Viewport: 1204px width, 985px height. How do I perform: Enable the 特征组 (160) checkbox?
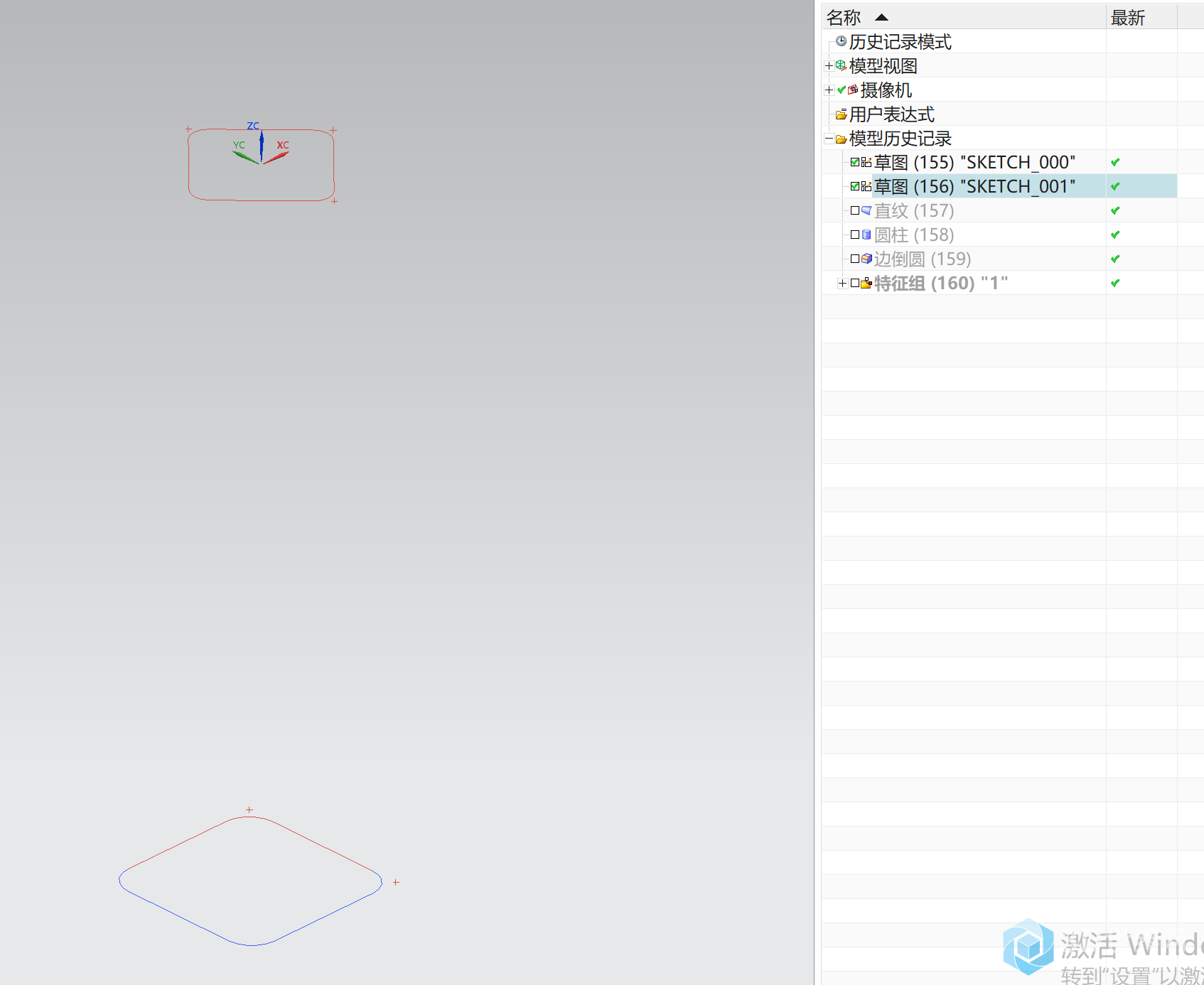(855, 283)
